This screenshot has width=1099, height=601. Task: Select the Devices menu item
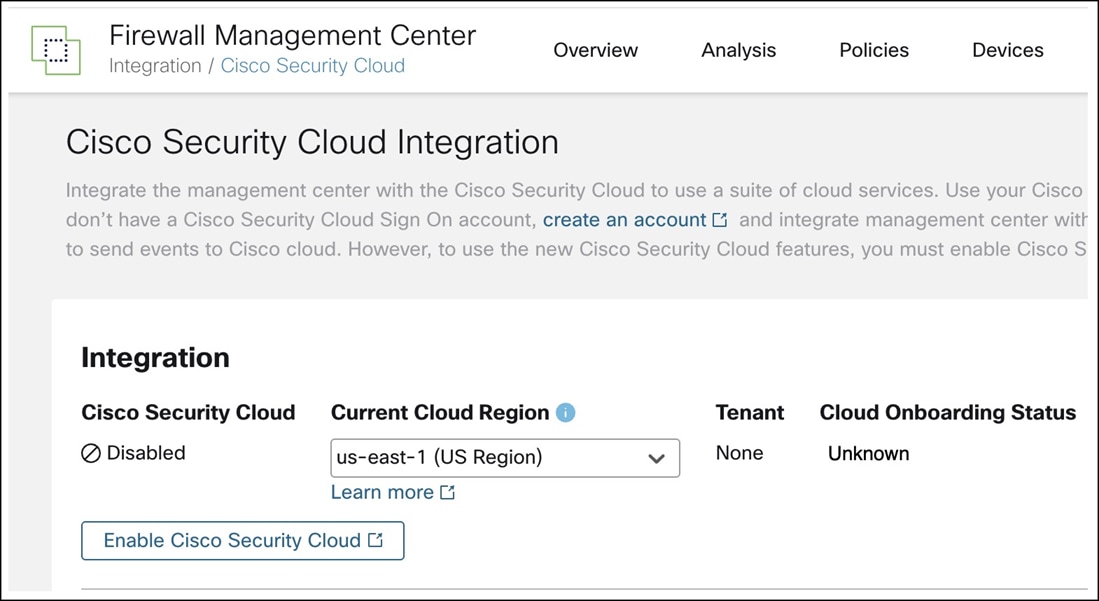click(1007, 50)
